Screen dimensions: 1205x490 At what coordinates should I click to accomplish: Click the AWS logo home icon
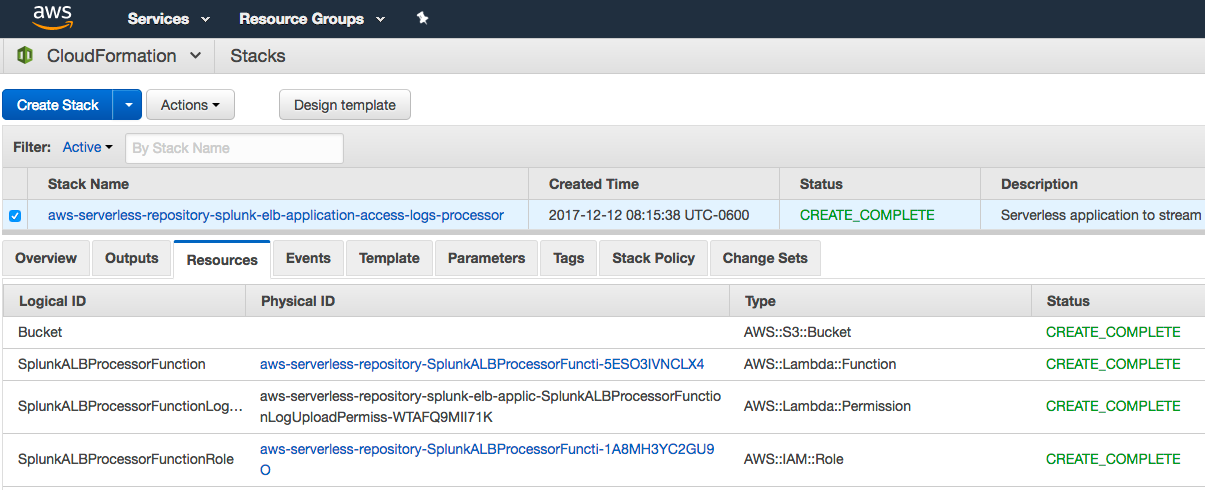point(51,17)
